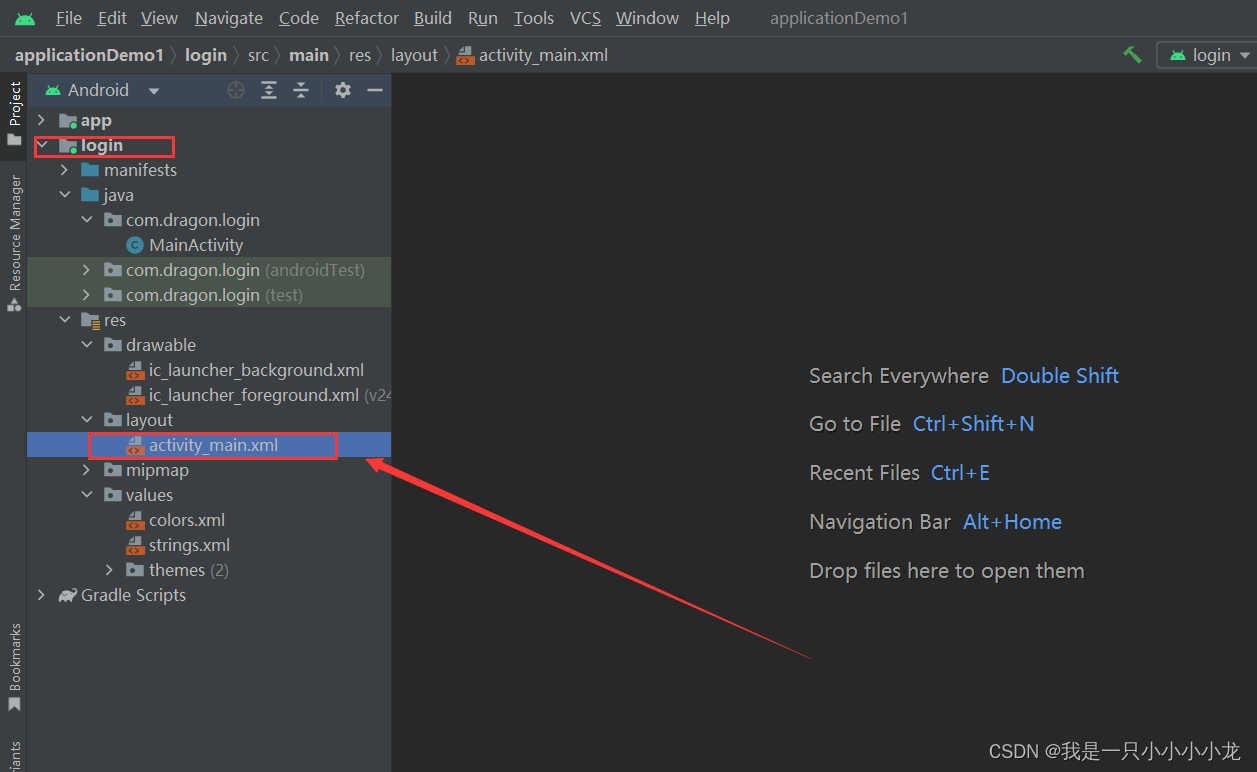Collapse the java folder
1257x772 pixels.
pyautogui.click(x=64, y=195)
